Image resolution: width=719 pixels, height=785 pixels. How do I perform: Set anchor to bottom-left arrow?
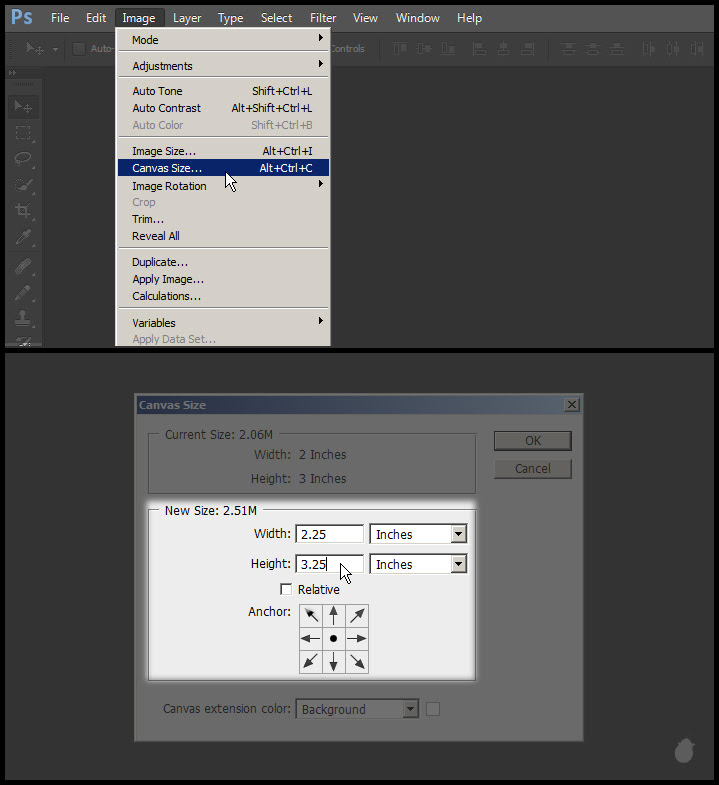click(x=311, y=661)
